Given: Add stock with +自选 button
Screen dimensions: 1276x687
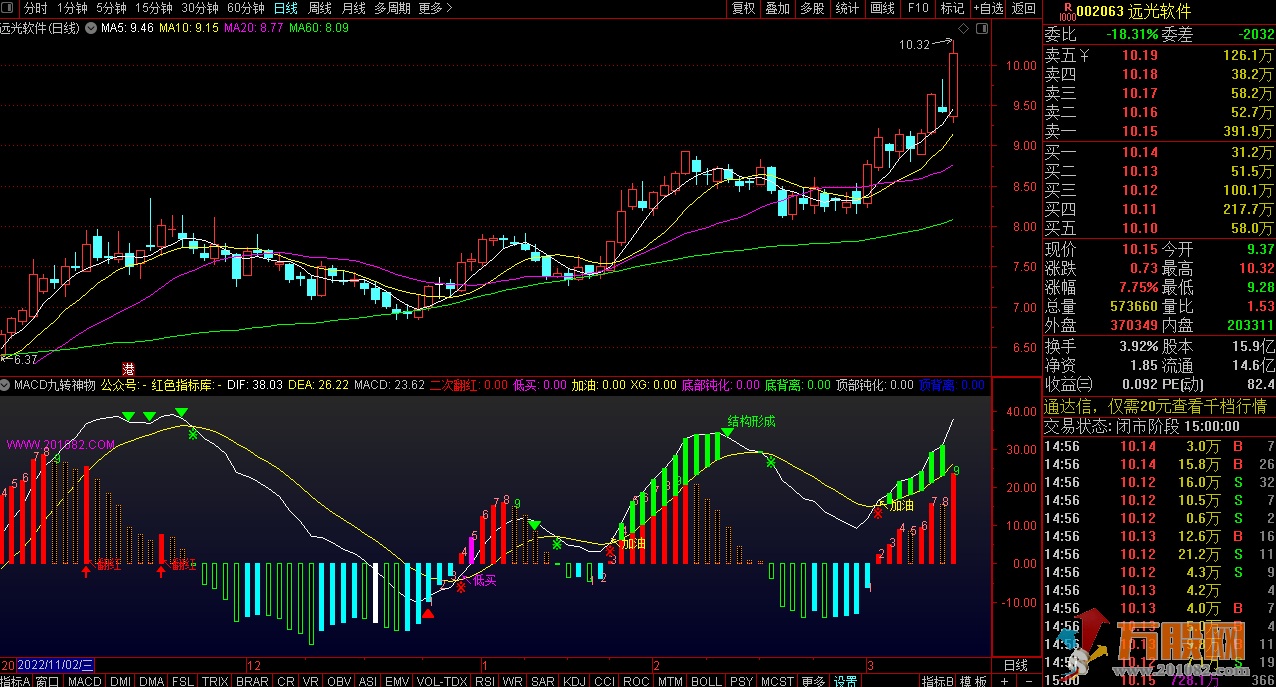Looking at the screenshot, I should [x=986, y=8].
